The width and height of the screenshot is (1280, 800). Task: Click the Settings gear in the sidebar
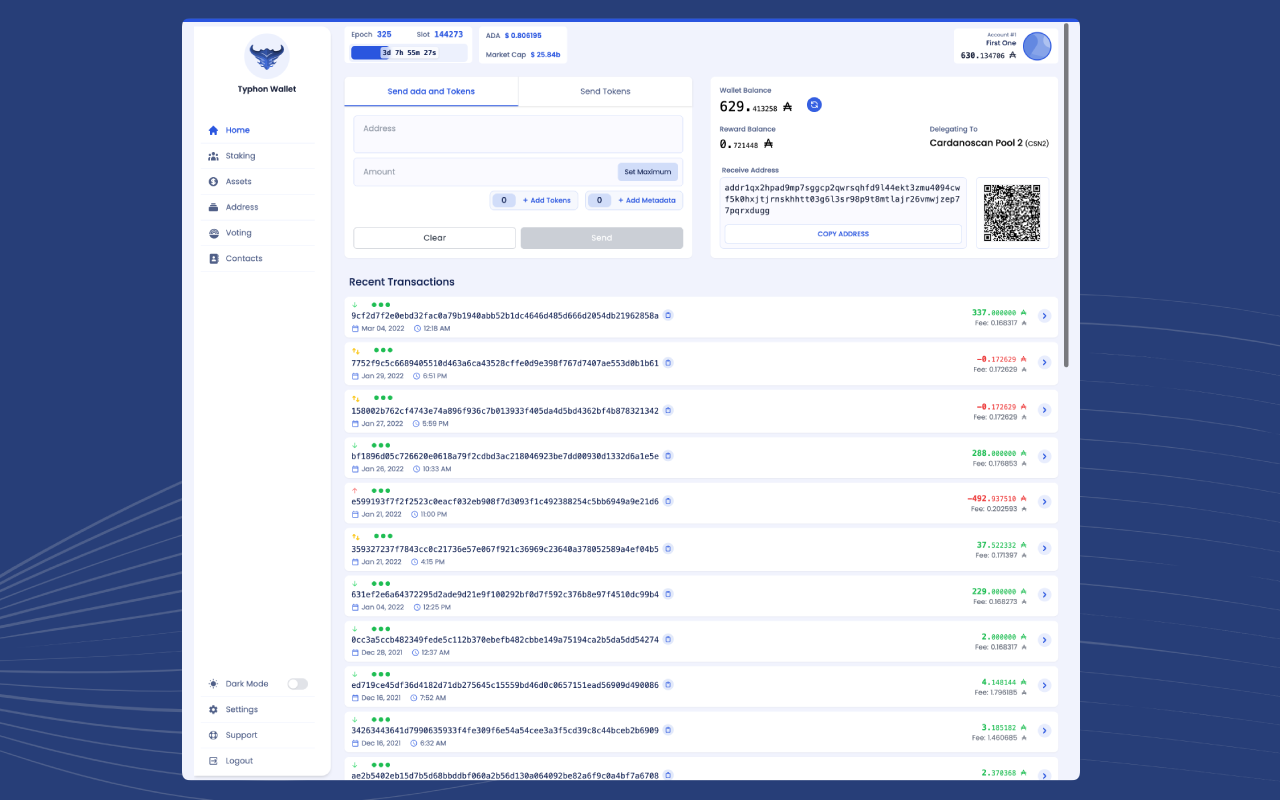click(x=211, y=709)
